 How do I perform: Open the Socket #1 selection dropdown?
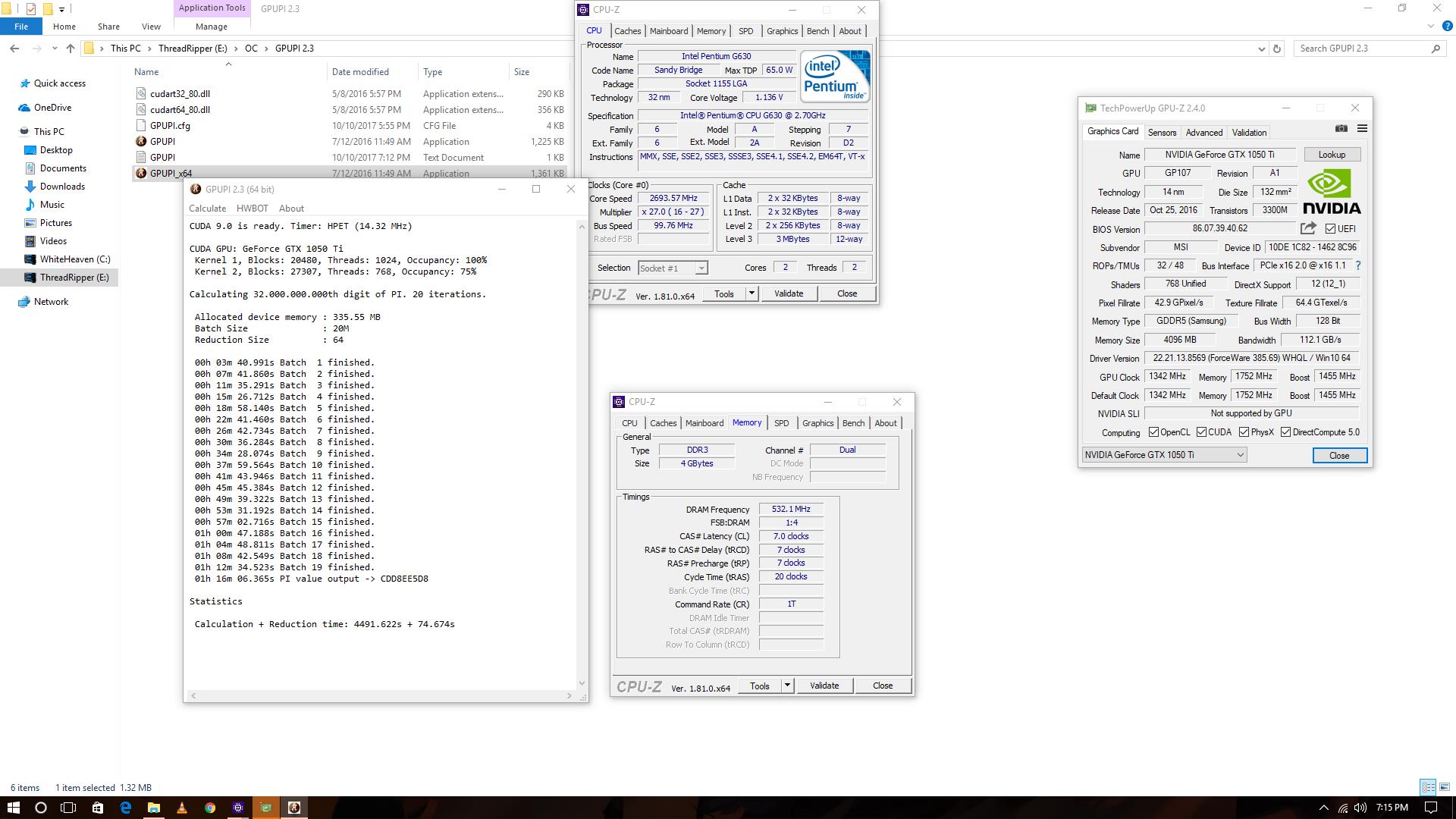[x=673, y=268]
